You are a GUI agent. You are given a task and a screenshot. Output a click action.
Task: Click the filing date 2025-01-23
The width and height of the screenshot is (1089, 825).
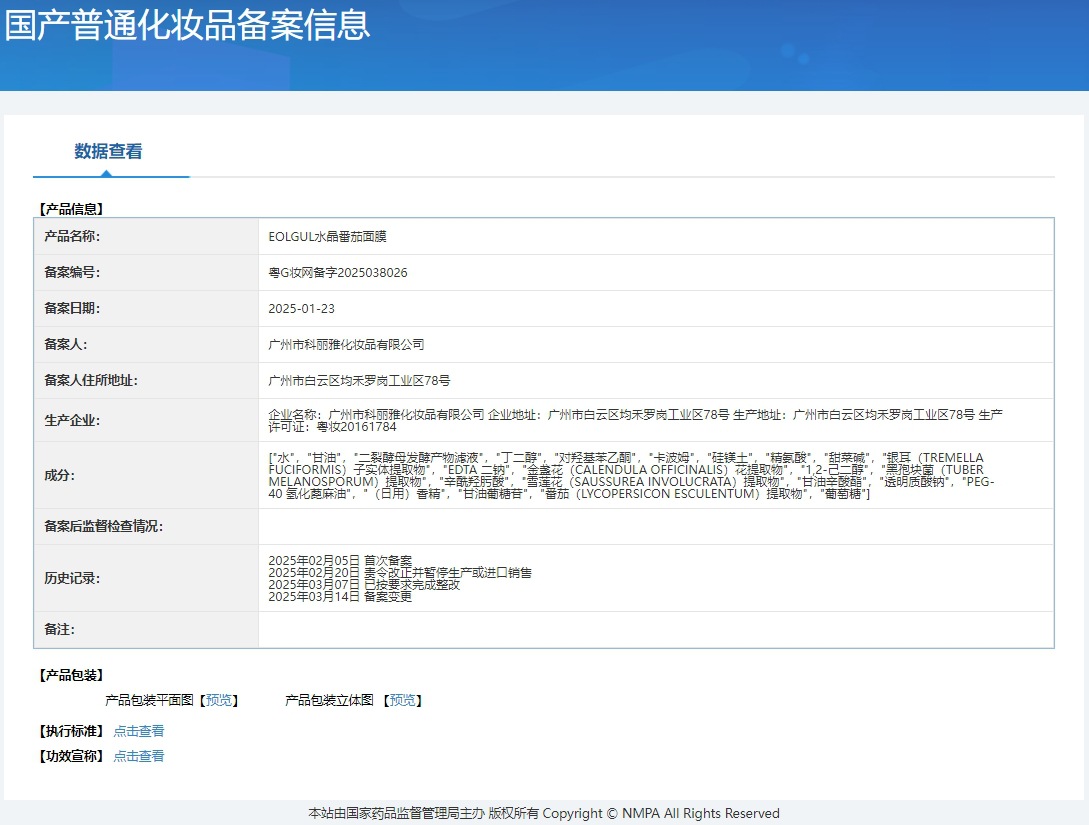point(301,309)
